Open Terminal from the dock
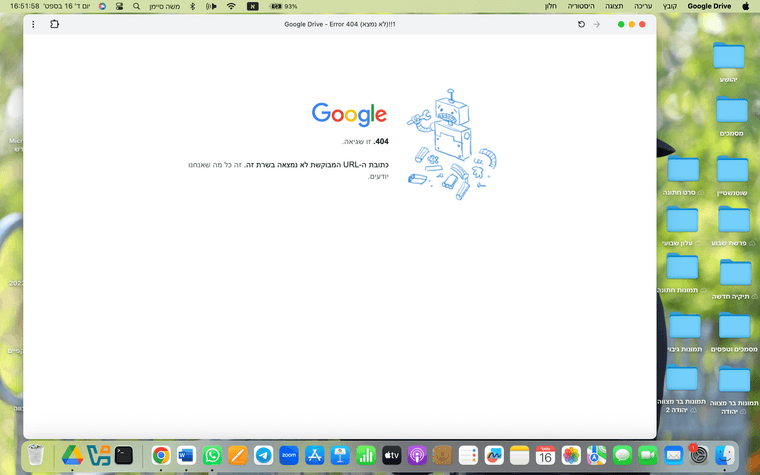The image size is (760, 475). tap(124, 456)
